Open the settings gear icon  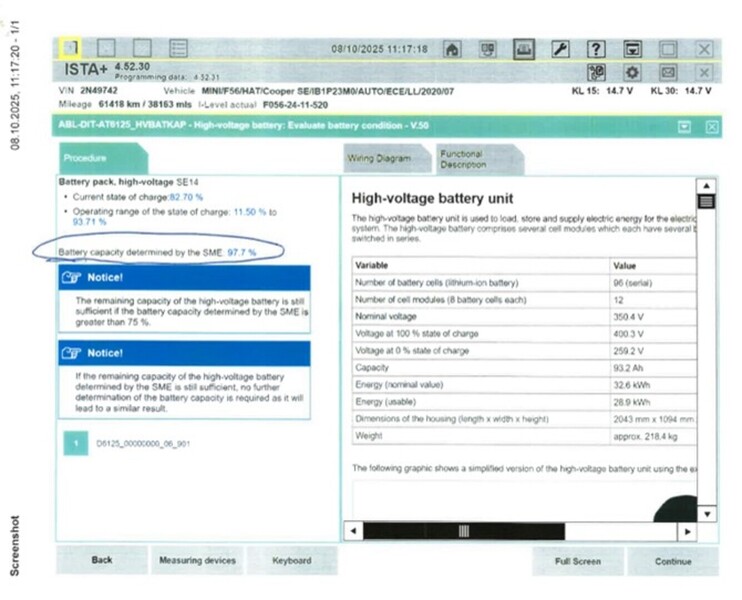[632, 72]
